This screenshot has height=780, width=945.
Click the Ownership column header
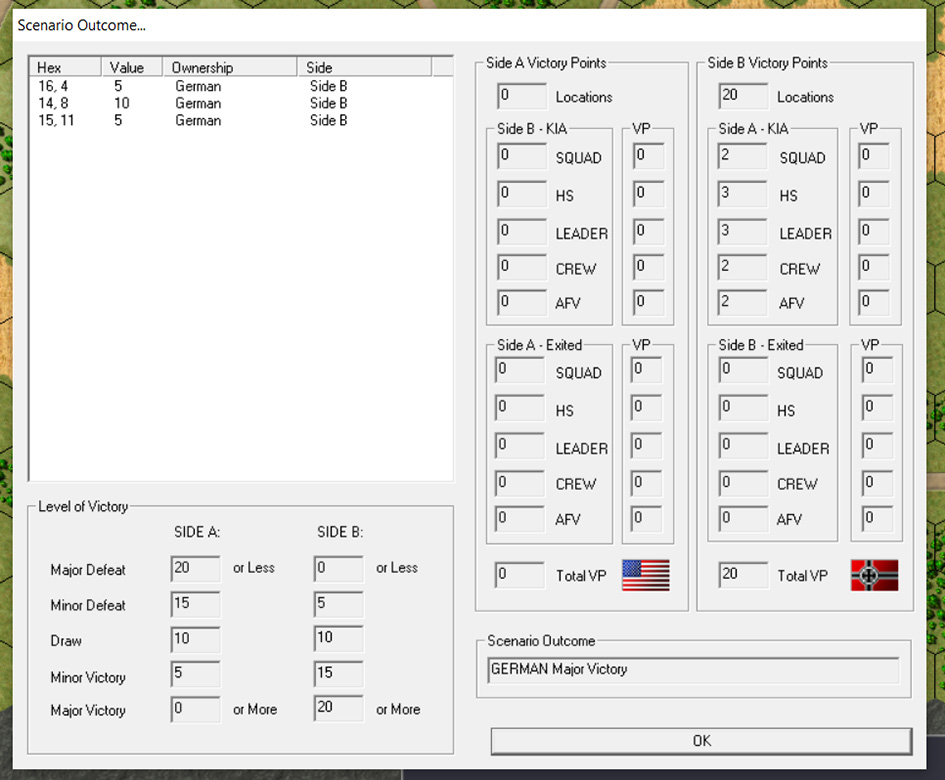[230, 67]
